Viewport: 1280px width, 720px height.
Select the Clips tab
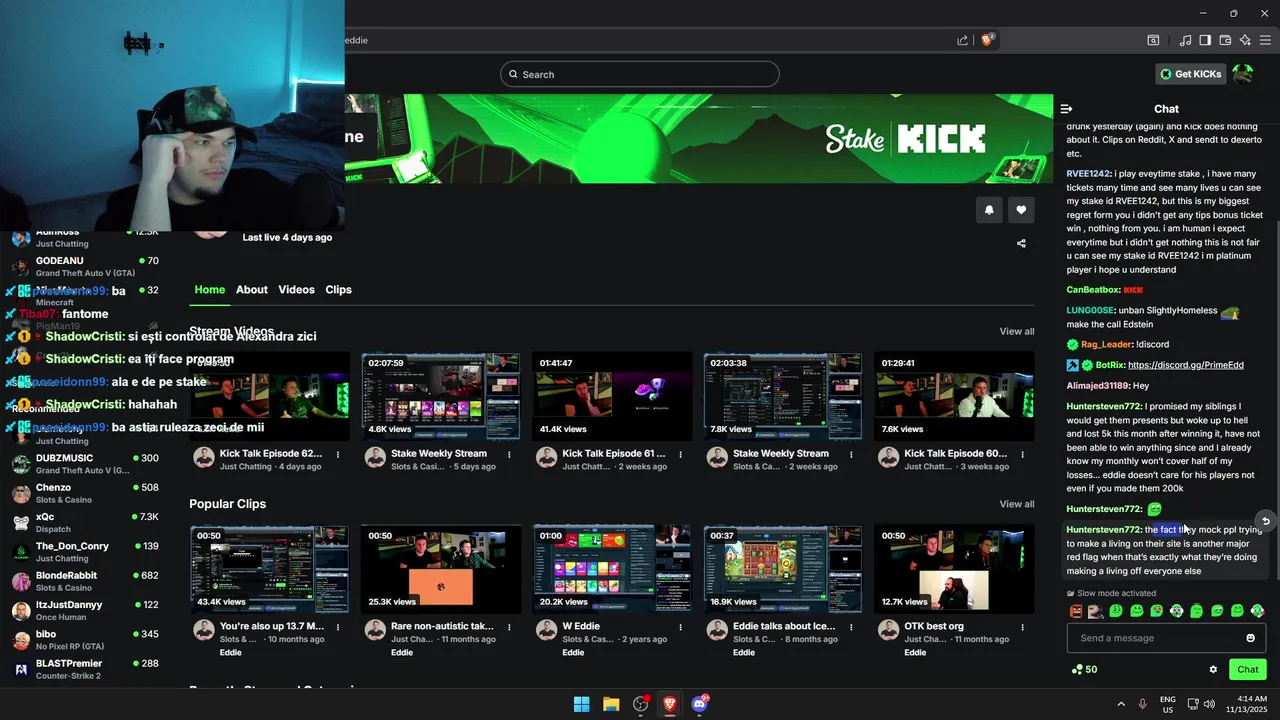pos(338,290)
